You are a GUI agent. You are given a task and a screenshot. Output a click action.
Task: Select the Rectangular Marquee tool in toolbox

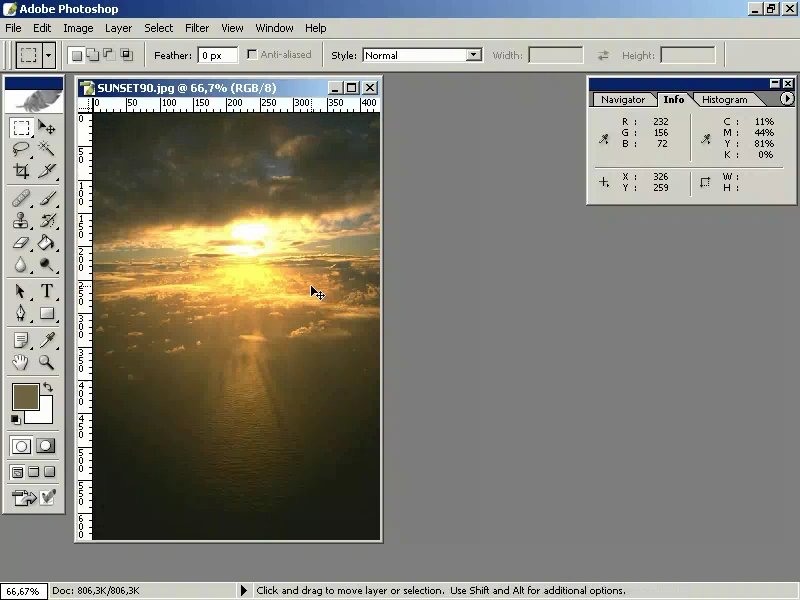21,128
